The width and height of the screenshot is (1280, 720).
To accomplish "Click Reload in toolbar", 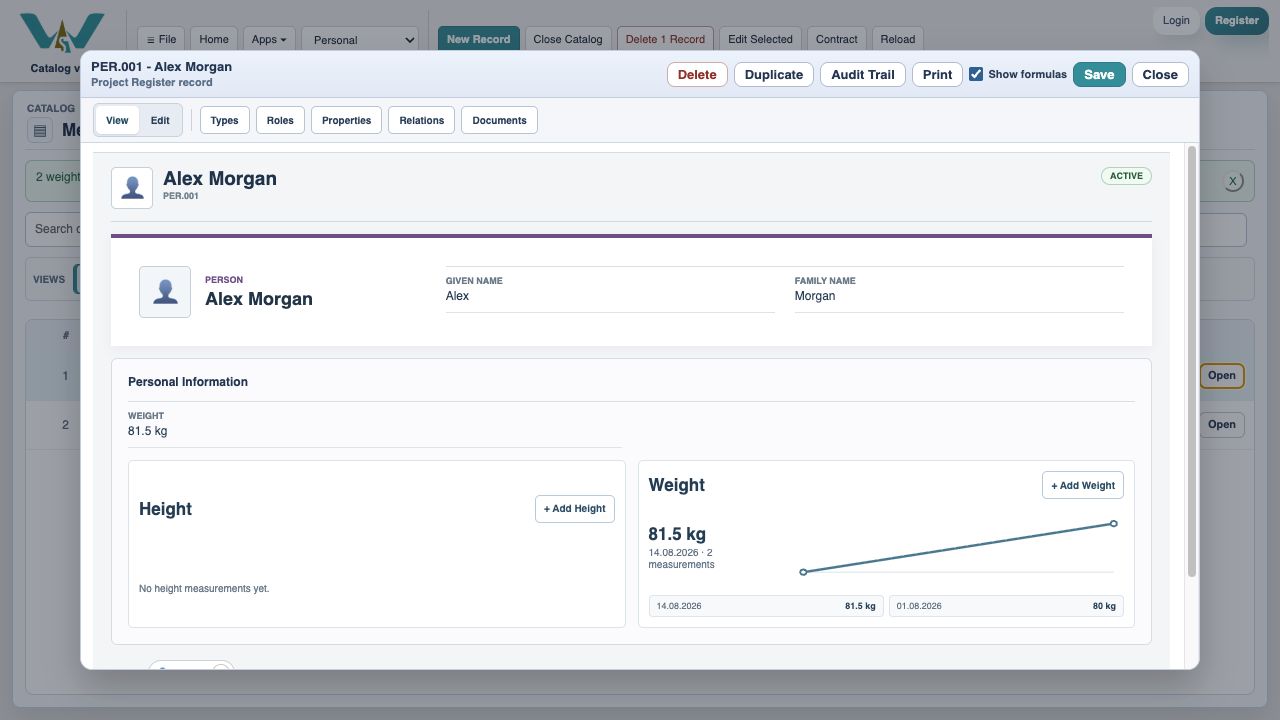I will (x=898, y=39).
